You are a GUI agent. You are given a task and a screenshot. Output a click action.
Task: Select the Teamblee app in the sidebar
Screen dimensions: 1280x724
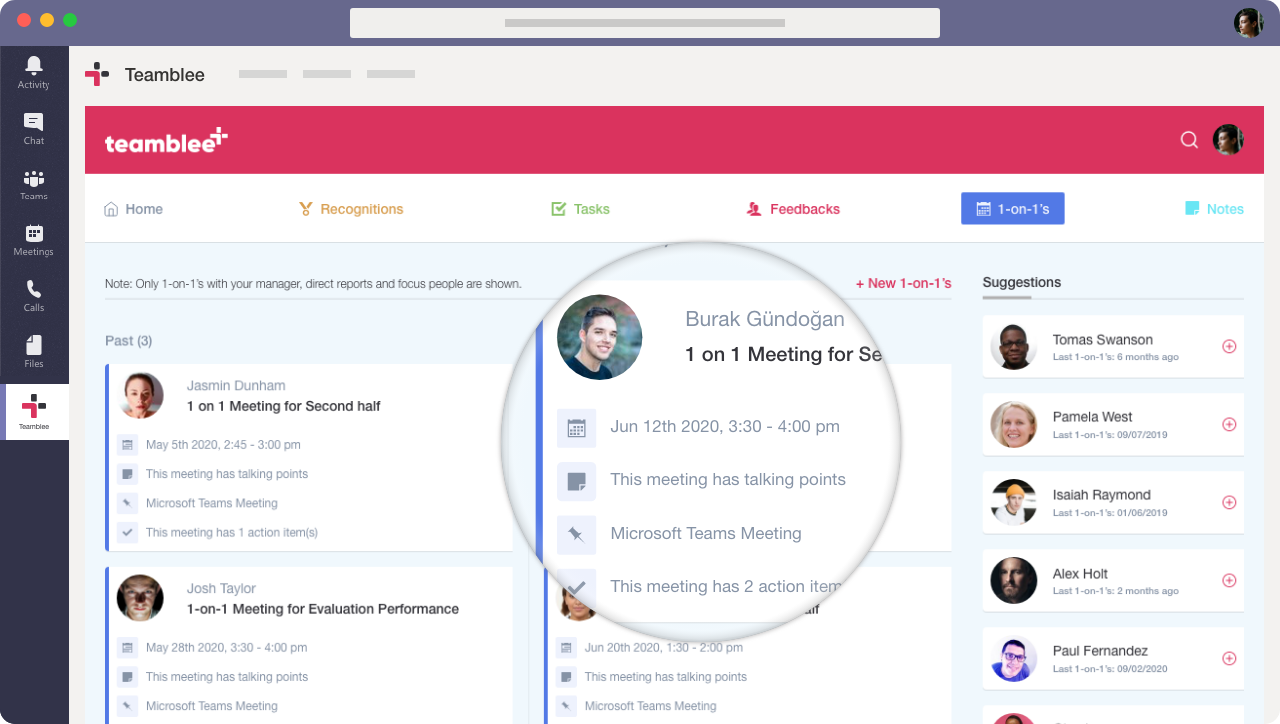[x=34, y=412]
